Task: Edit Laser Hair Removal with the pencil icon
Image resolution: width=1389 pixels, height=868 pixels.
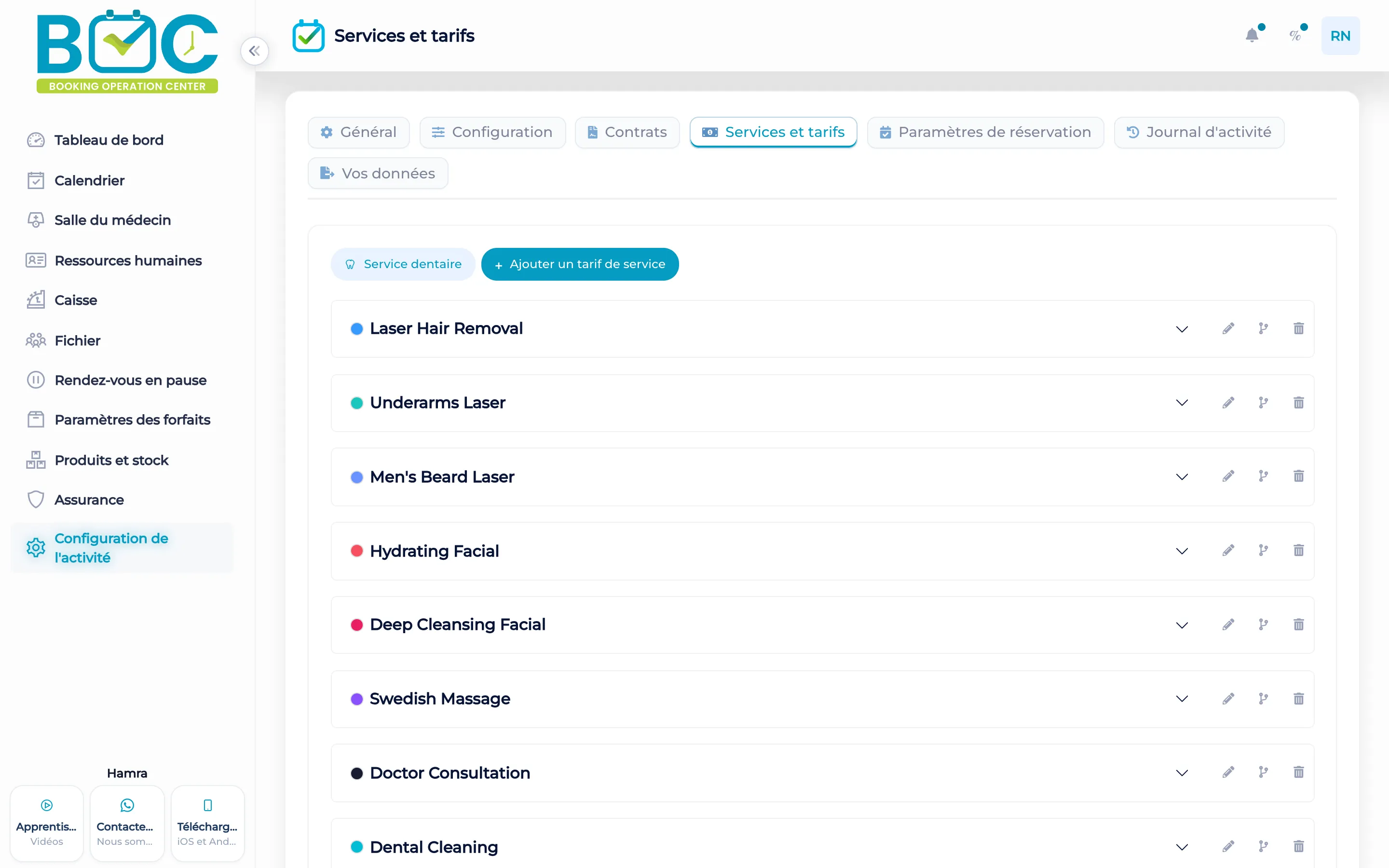Action: (x=1228, y=328)
